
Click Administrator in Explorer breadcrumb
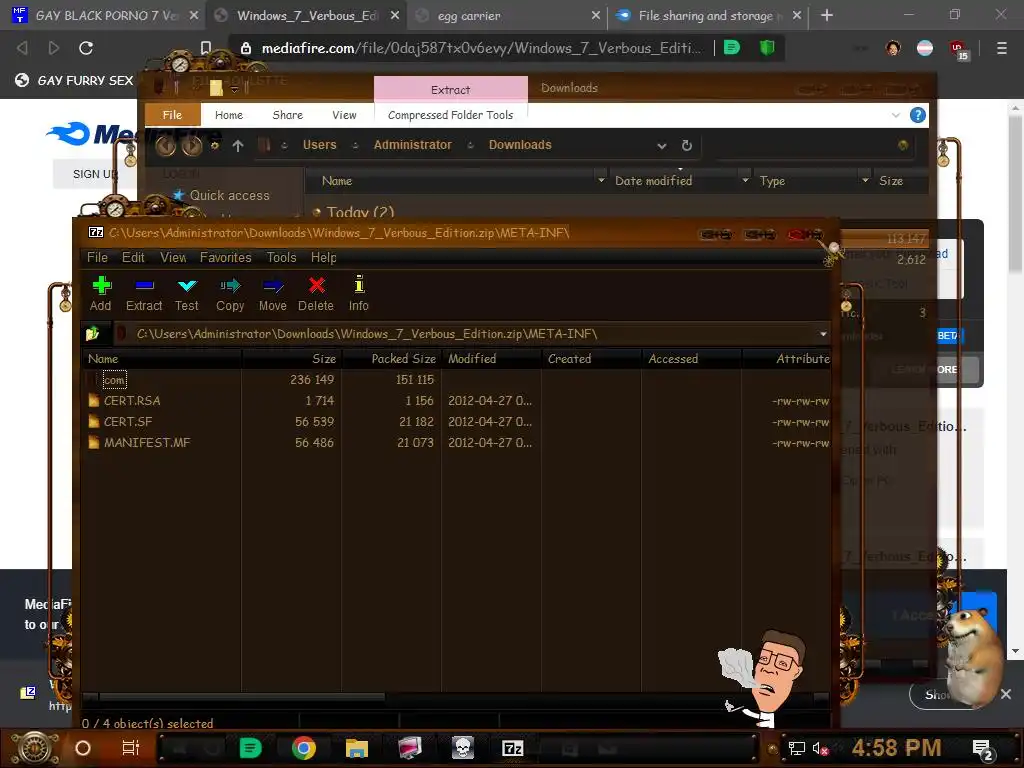coord(413,145)
